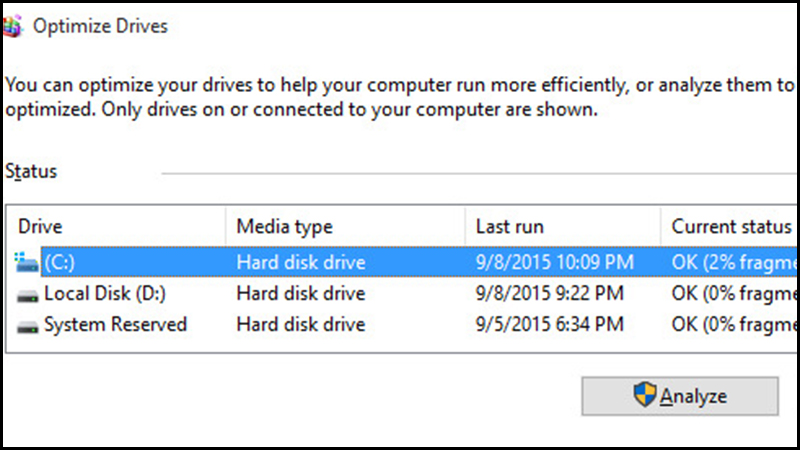This screenshot has height=450, width=800.
Task: Click the 9/8/2015 10:09 PM last run cell
Action: pyautogui.click(x=555, y=262)
